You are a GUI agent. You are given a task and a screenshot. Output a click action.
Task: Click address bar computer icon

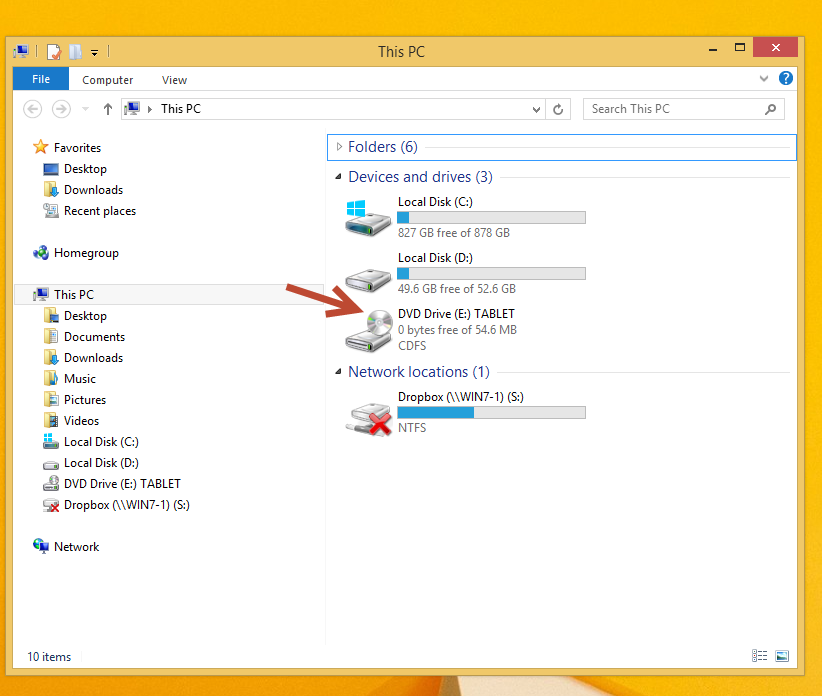(x=132, y=108)
